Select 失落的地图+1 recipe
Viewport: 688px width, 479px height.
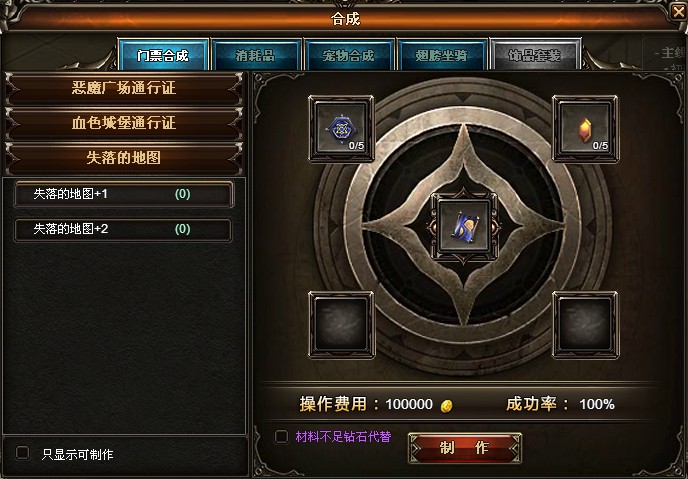click(123, 194)
